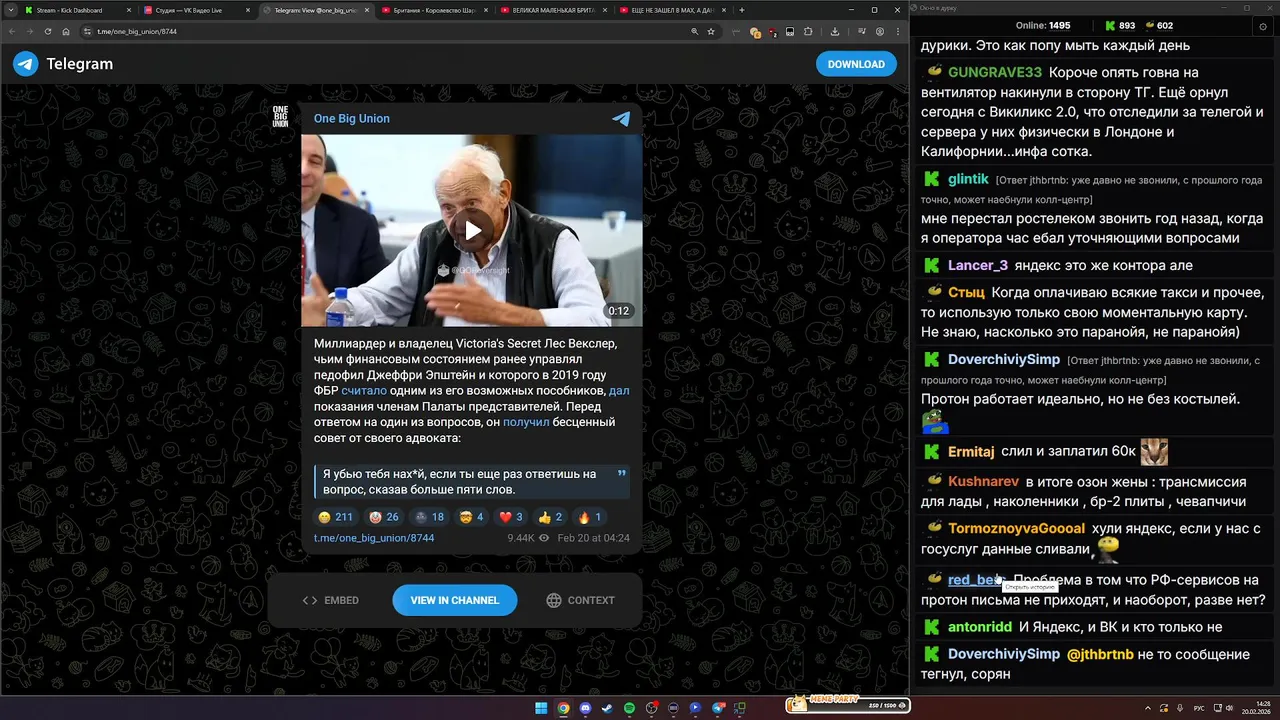Click the 9.44K views counter

[x=528, y=538]
